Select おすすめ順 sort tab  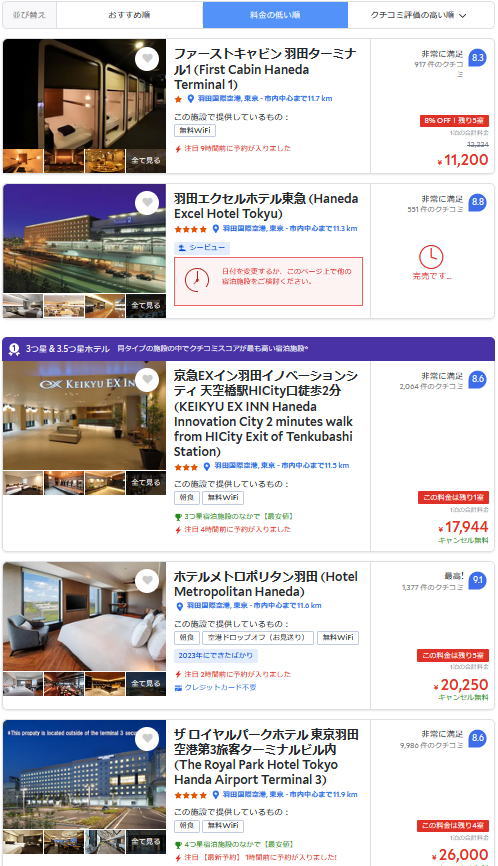click(x=130, y=15)
